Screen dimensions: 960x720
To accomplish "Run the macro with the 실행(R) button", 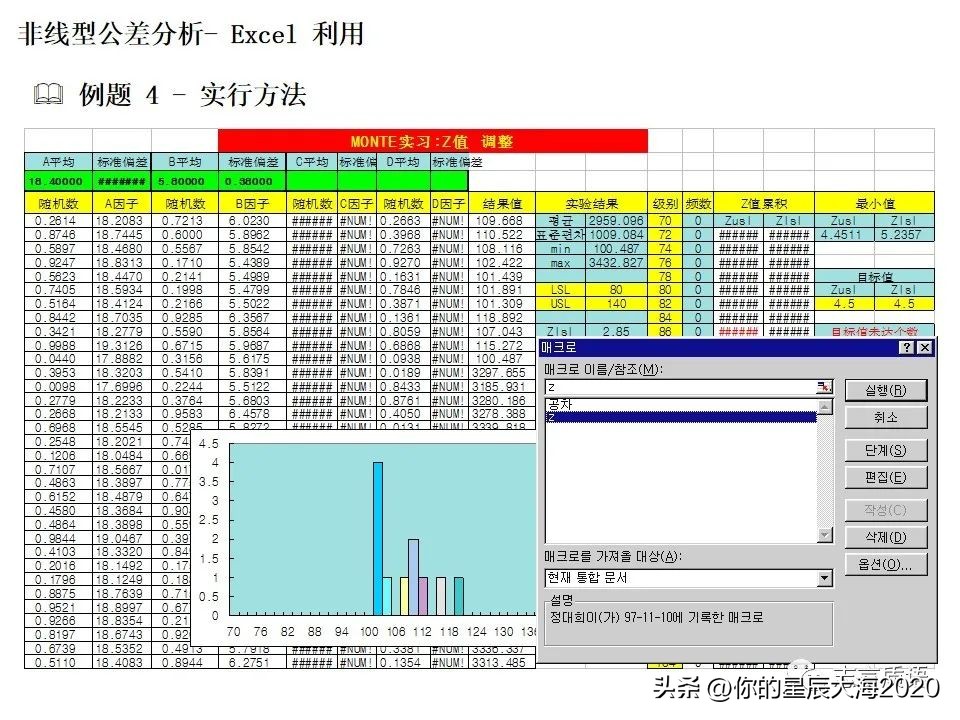I will click(886, 390).
